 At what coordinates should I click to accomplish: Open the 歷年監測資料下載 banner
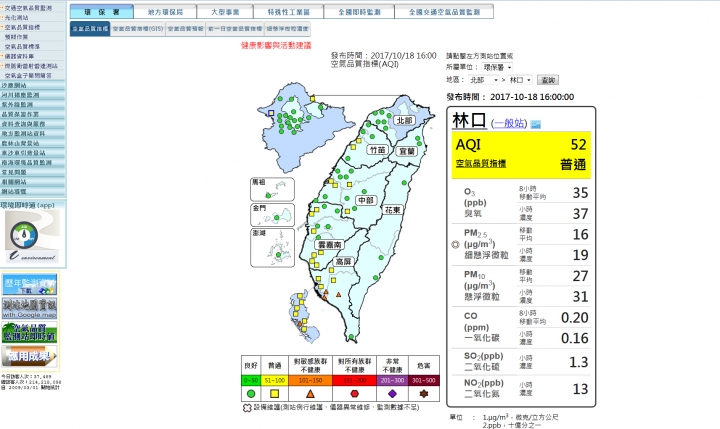pyautogui.click(x=29, y=284)
